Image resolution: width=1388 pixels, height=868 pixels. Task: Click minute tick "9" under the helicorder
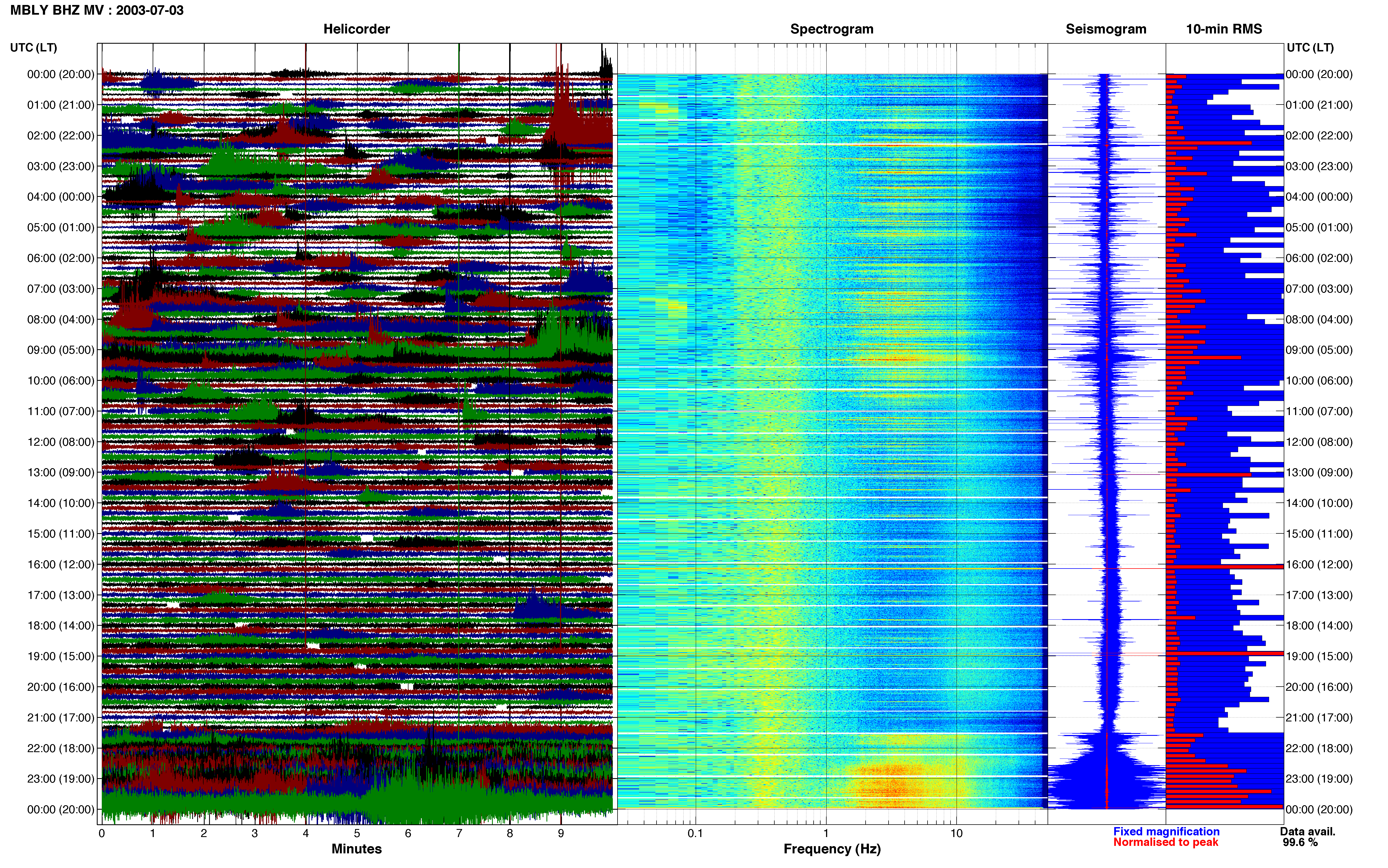(561, 833)
